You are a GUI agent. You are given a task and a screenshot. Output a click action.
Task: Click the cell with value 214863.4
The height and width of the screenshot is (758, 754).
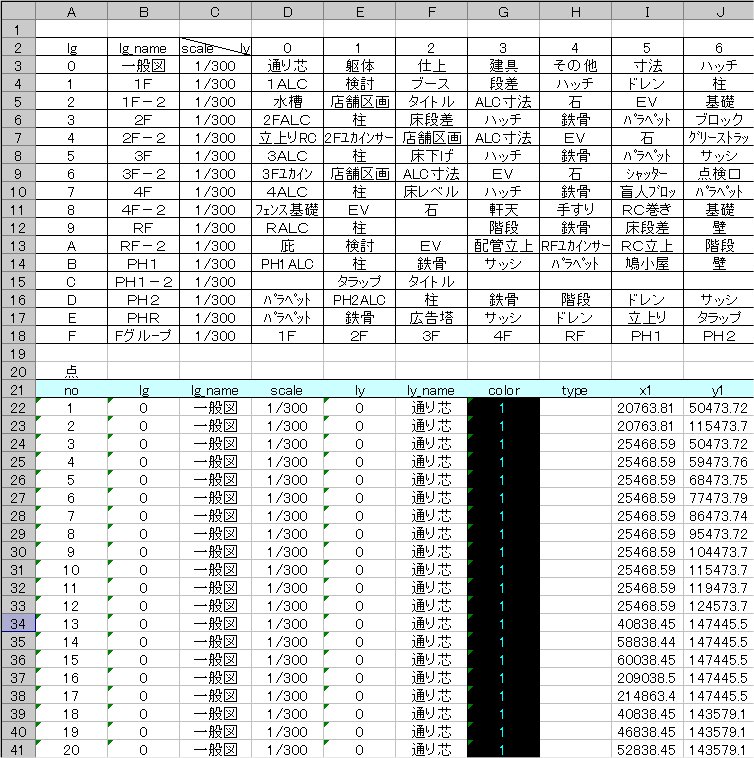click(x=646, y=695)
